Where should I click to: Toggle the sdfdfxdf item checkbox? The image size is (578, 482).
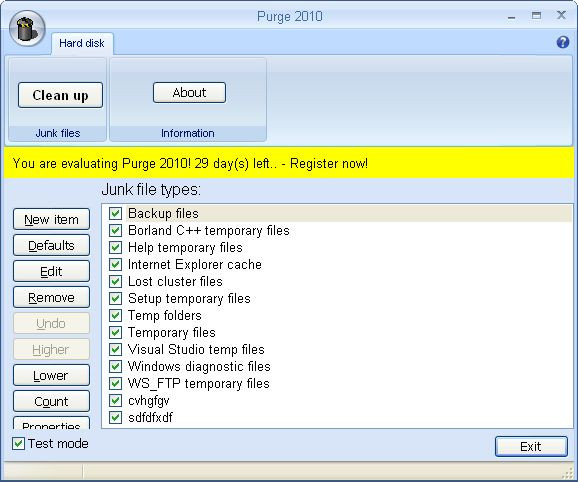point(115,417)
